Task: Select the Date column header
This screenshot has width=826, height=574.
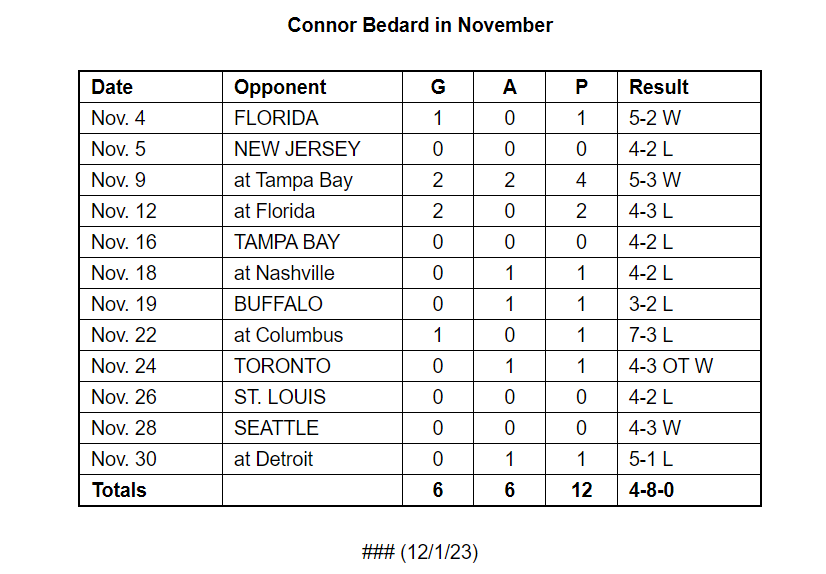Action: coord(151,87)
